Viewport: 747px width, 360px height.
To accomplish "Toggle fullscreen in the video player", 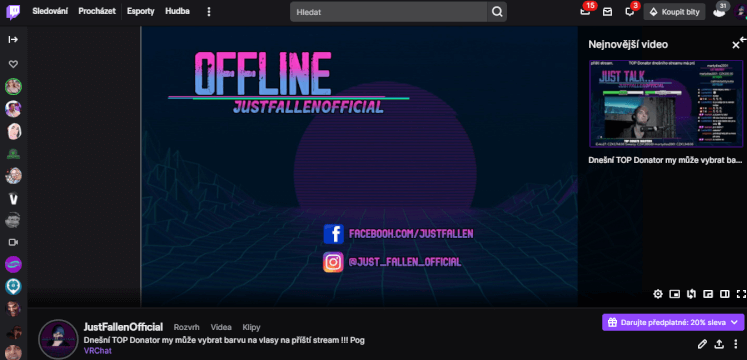I will click(x=741, y=294).
